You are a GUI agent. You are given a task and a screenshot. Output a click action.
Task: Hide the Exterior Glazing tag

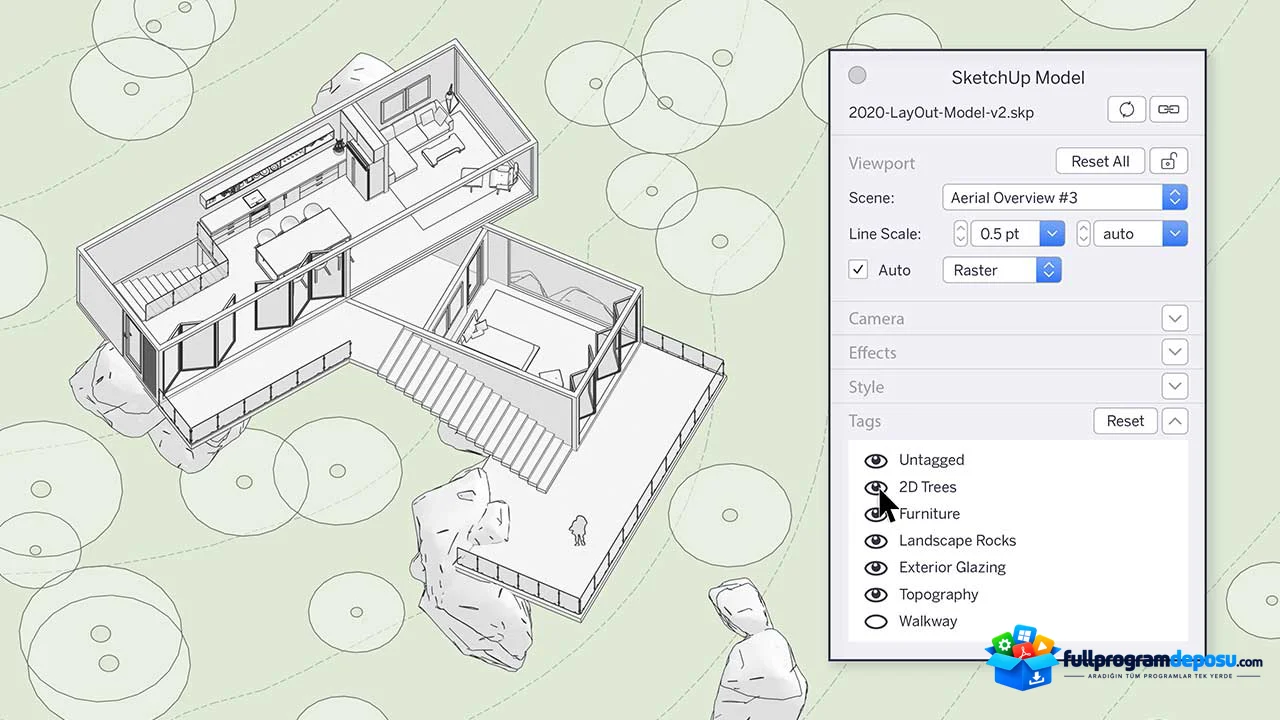point(876,567)
